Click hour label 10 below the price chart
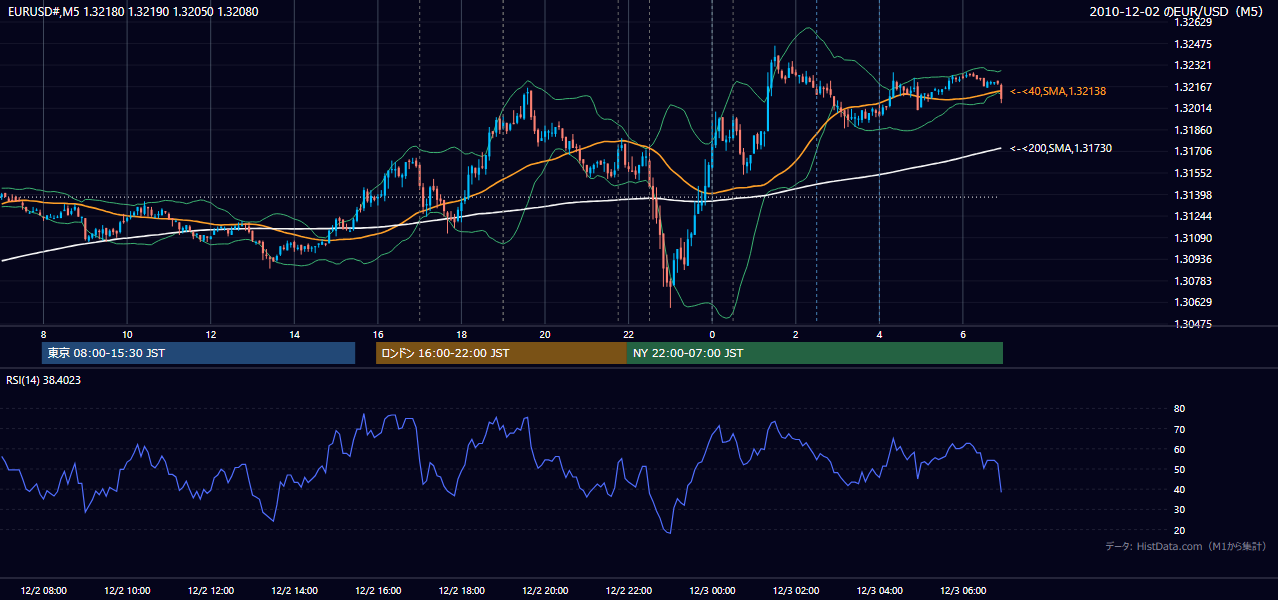The height and width of the screenshot is (600, 1278). [x=127, y=334]
